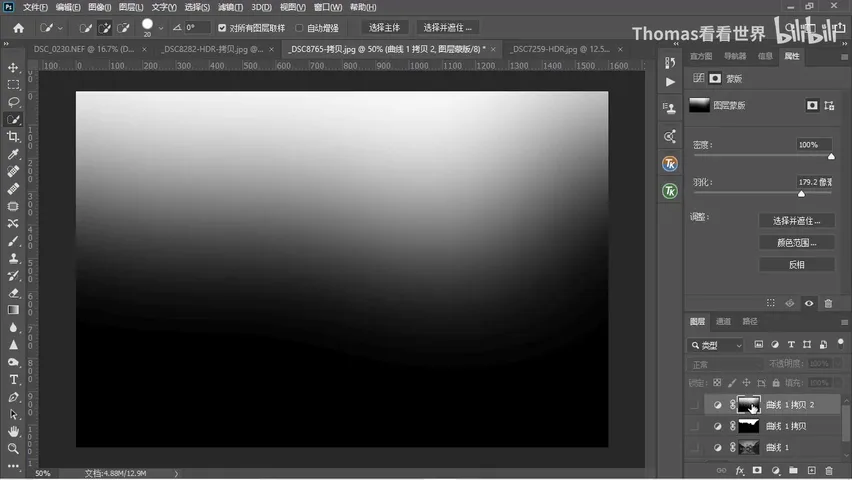Delete the mask with the Properties trash icon
This screenshot has height=480, width=852.
pyautogui.click(x=828, y=303)
